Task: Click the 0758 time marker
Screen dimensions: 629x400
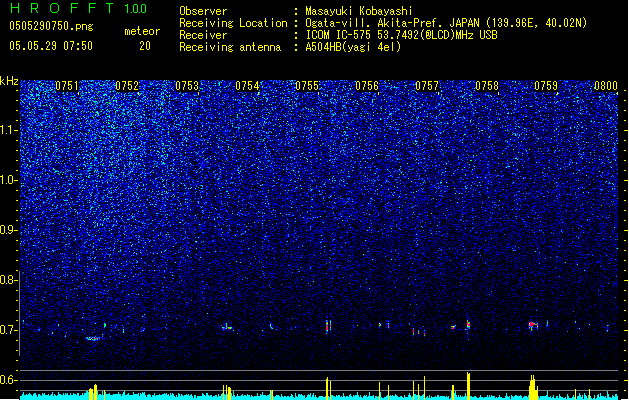Action: tap(487, 86)
